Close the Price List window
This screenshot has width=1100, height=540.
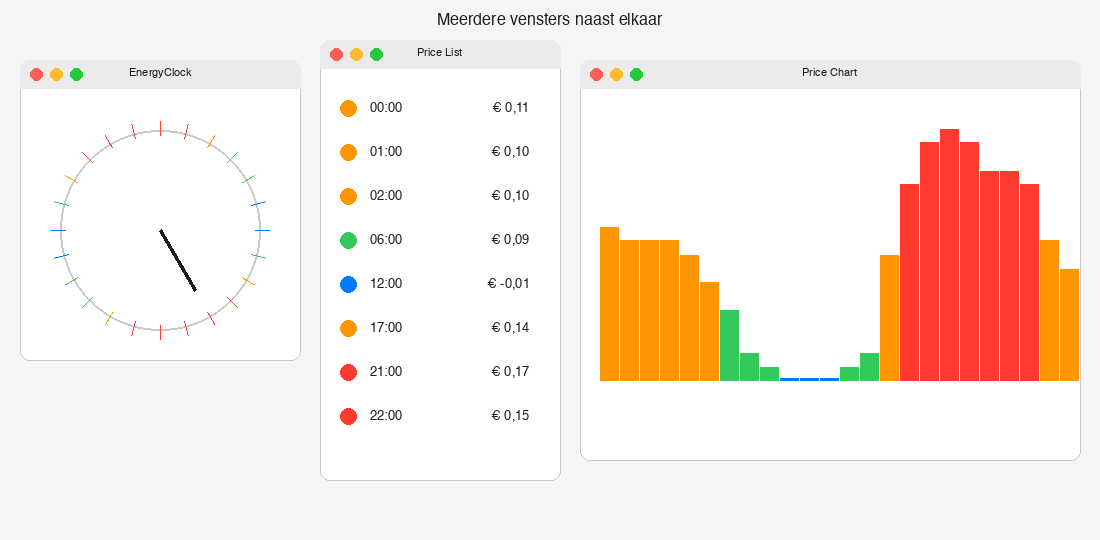click(x=336, y=54)
